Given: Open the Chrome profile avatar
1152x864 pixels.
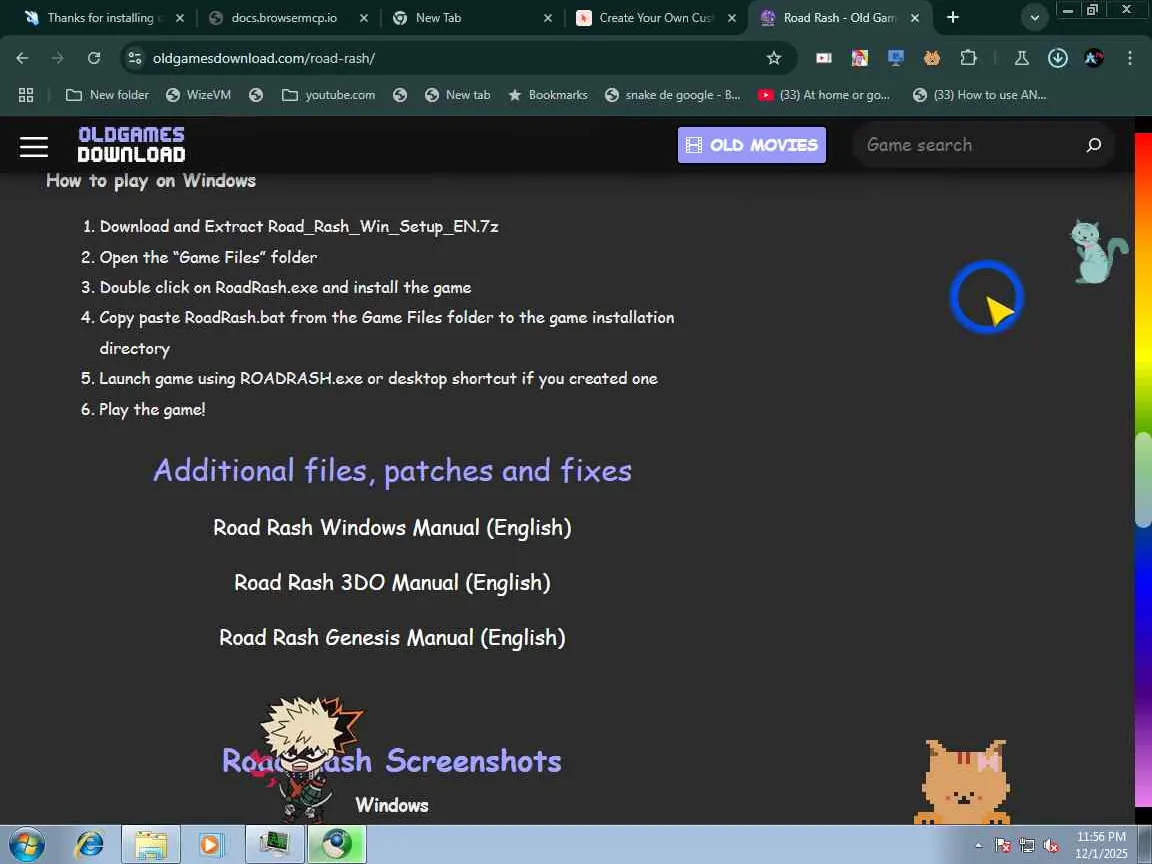Looking at the screenshot, I should [1093, 58].
